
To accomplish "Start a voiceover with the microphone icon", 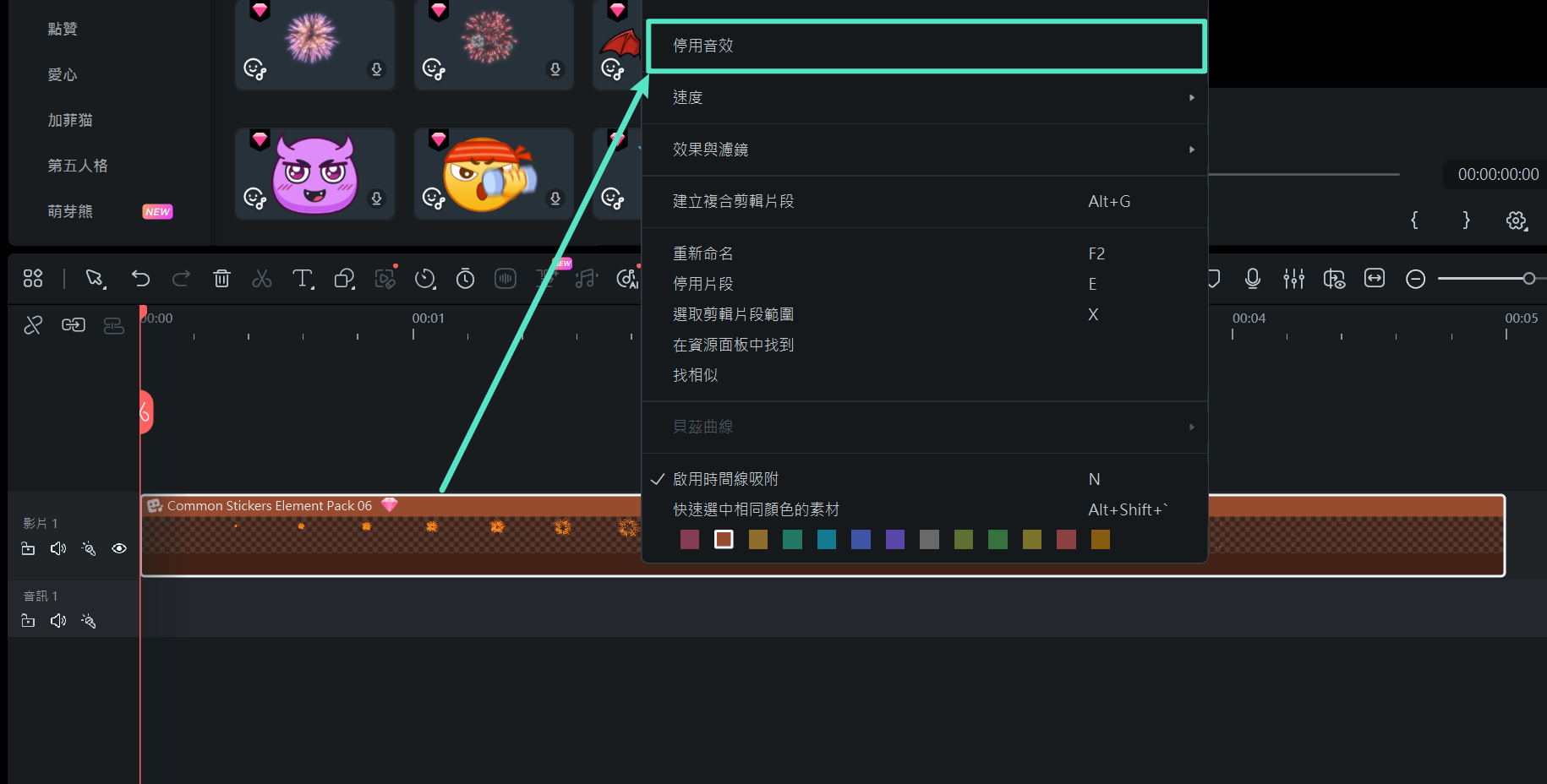I will tap(1253, 279).
